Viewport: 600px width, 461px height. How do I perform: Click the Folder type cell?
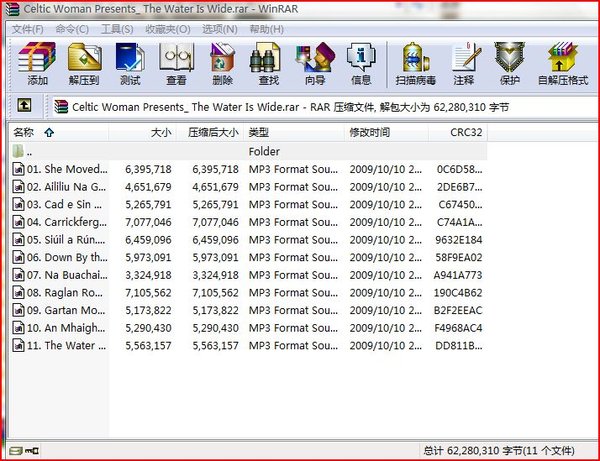coord(264,151)
